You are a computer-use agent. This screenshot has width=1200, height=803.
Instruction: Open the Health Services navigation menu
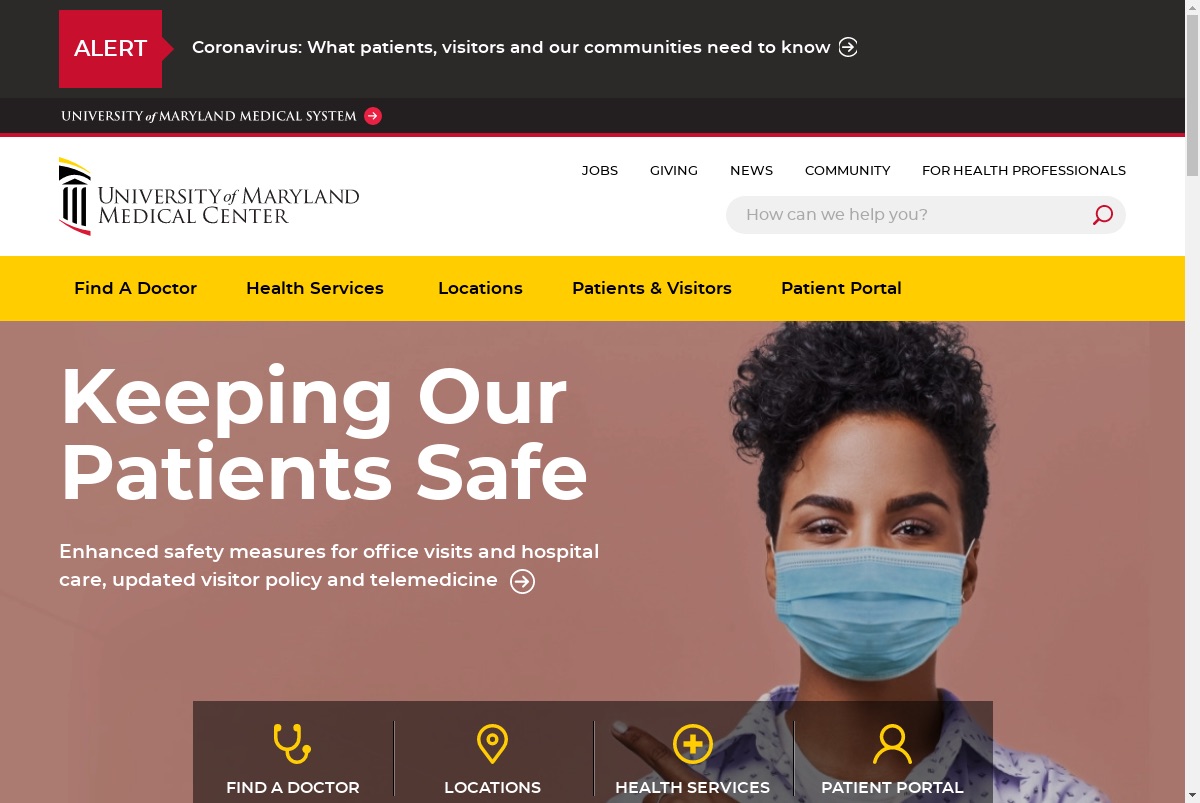[315, 288]
